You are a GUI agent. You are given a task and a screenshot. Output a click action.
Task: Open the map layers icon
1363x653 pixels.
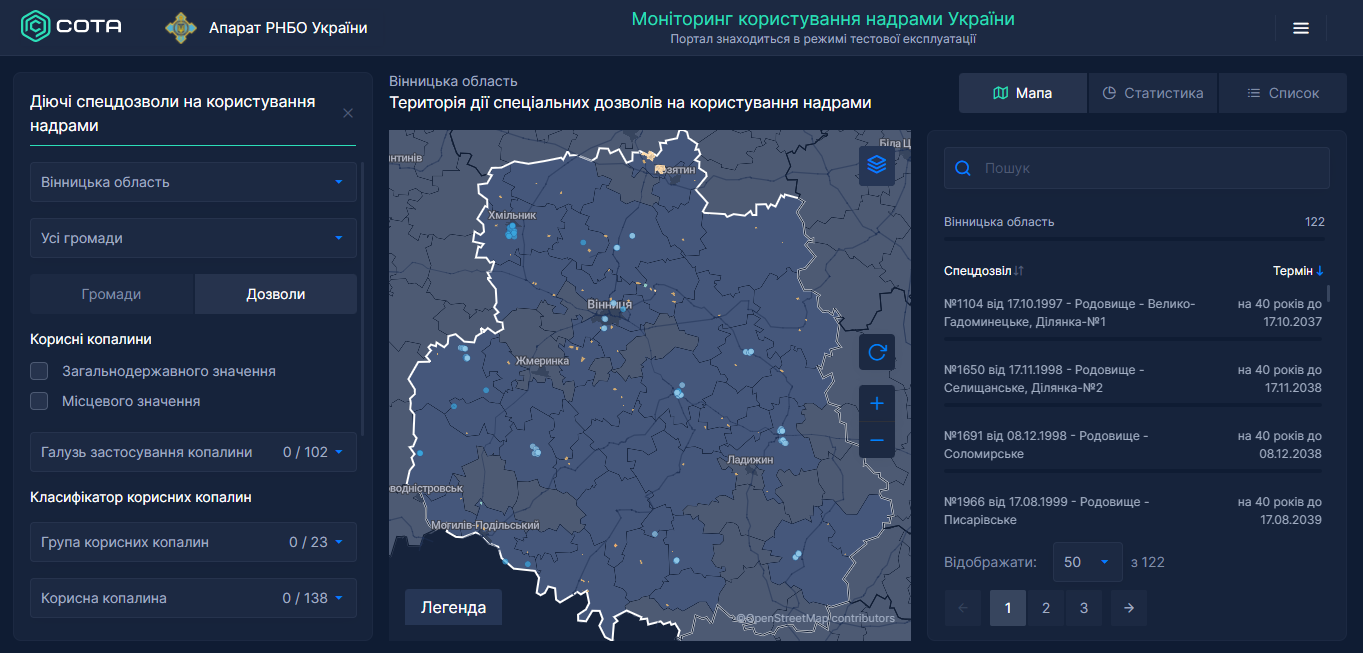coord(877,165)
